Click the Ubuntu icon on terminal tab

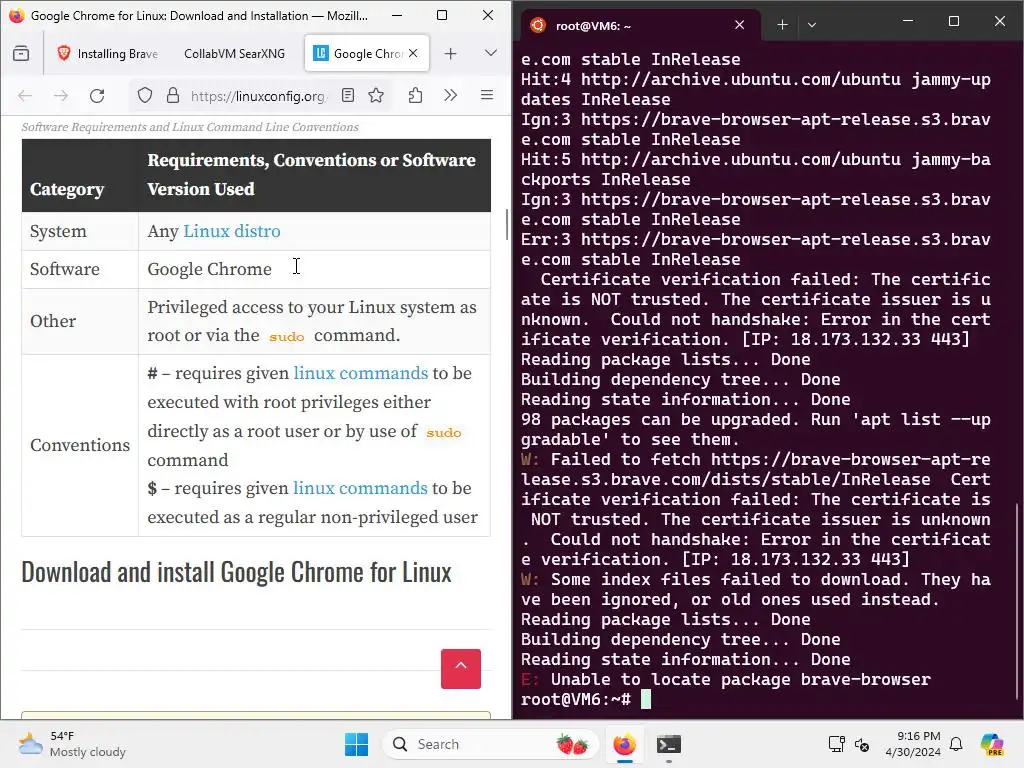tap(538, 25)
